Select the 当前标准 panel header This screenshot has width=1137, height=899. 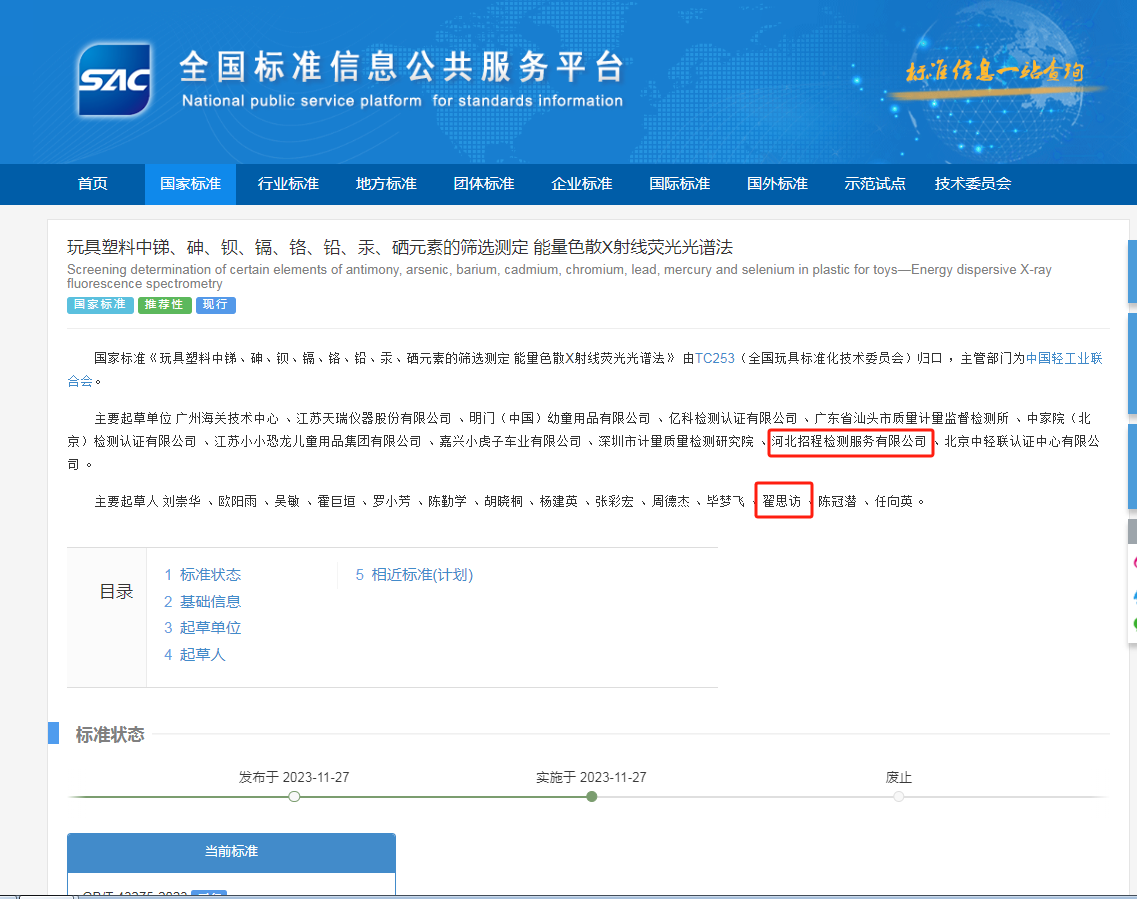click(x=231, y=852)
